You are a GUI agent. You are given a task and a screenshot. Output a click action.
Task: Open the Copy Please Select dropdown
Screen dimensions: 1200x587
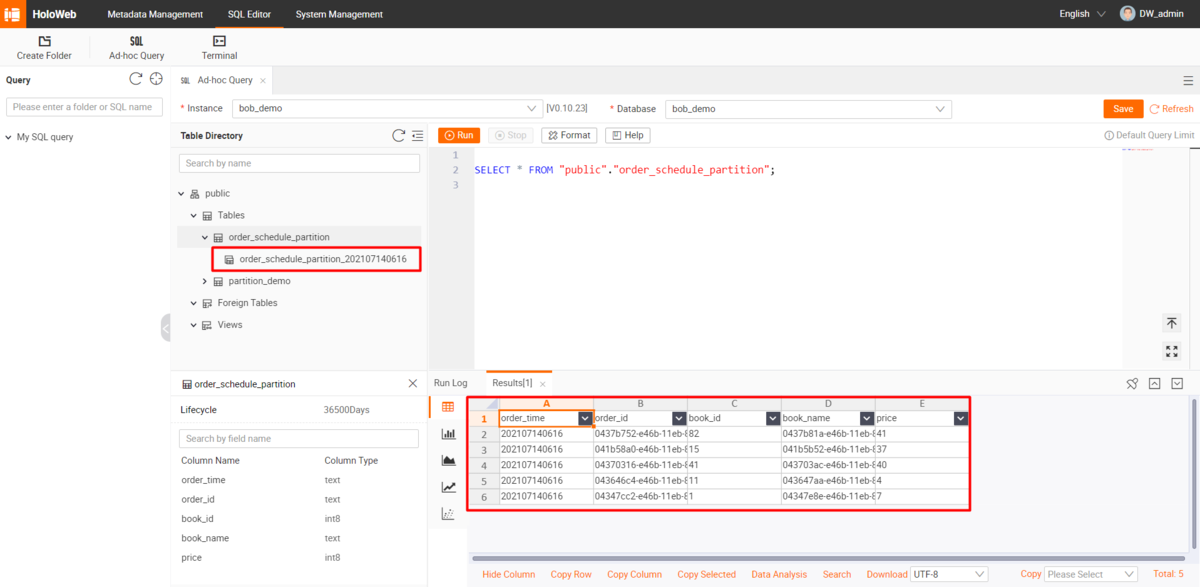pos(1090,574)
